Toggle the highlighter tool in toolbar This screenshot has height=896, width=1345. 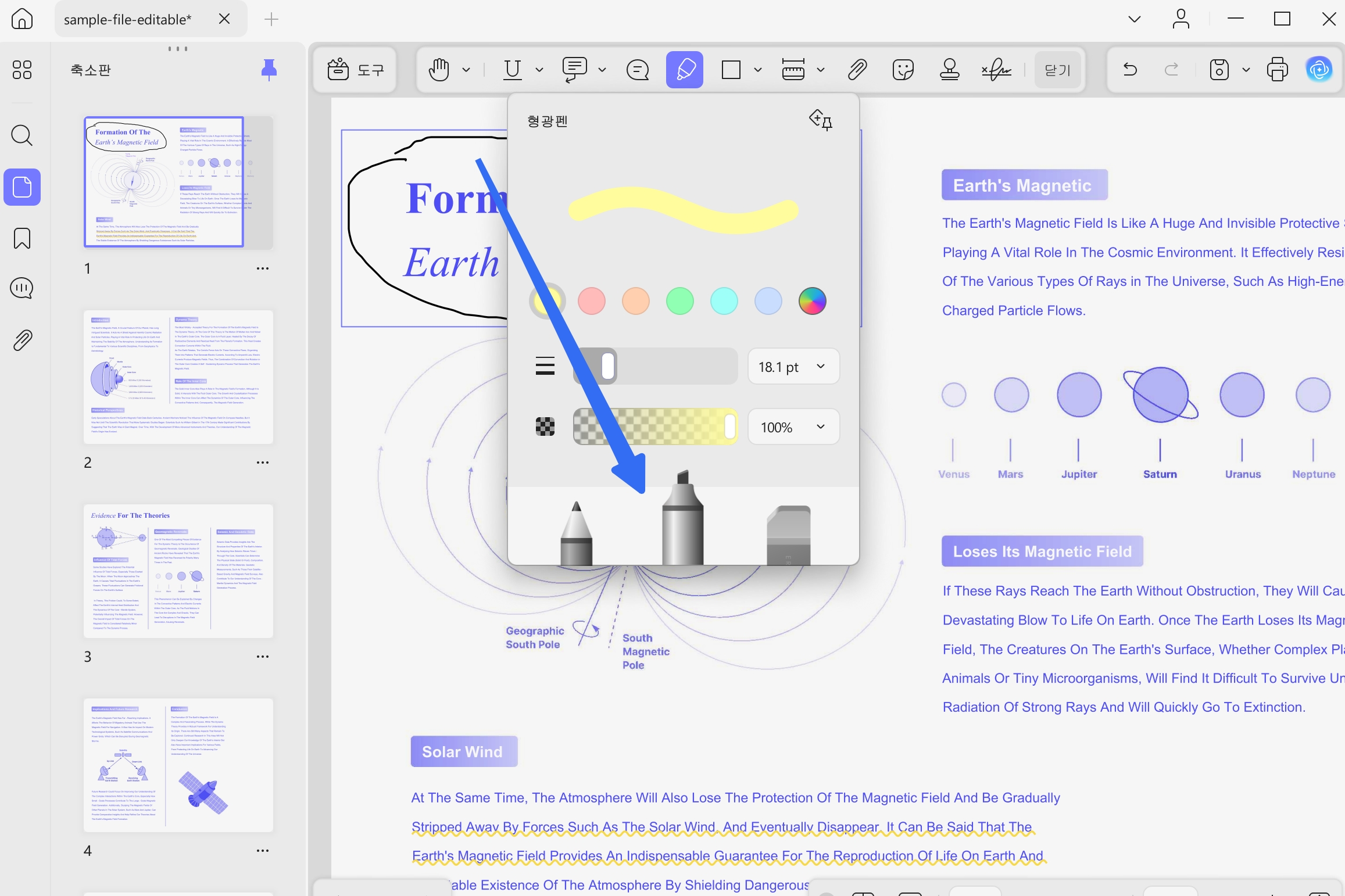coord(685,70)
